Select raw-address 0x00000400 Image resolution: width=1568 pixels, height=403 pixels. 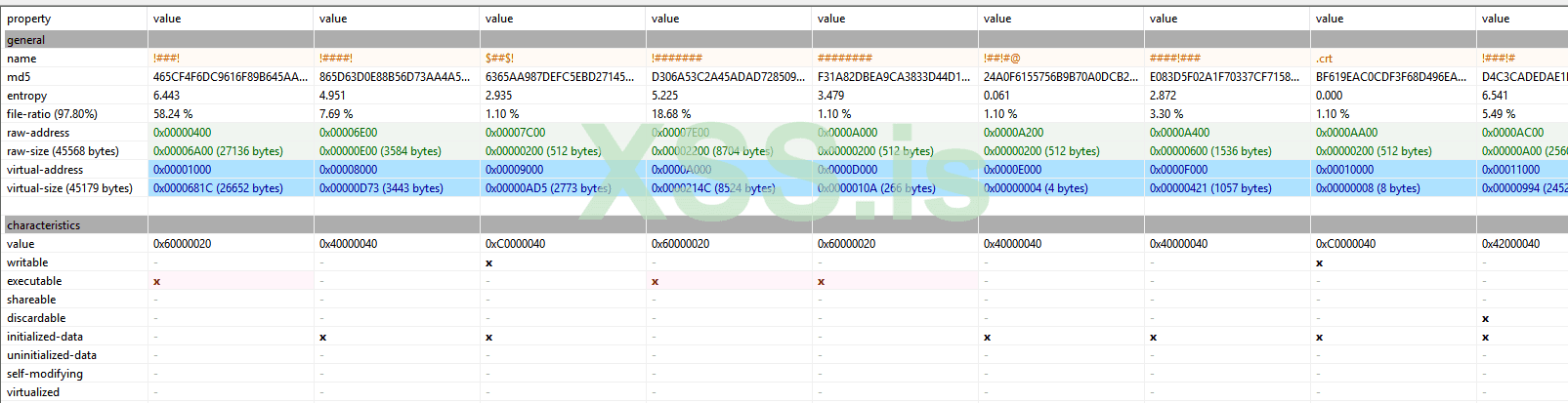tap(182, 133)
